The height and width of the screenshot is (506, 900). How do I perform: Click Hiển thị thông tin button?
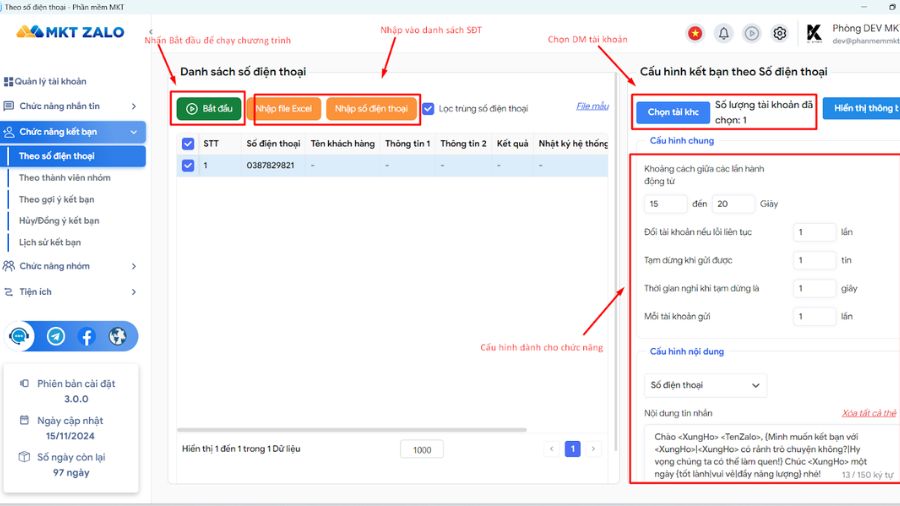point(861,108)
